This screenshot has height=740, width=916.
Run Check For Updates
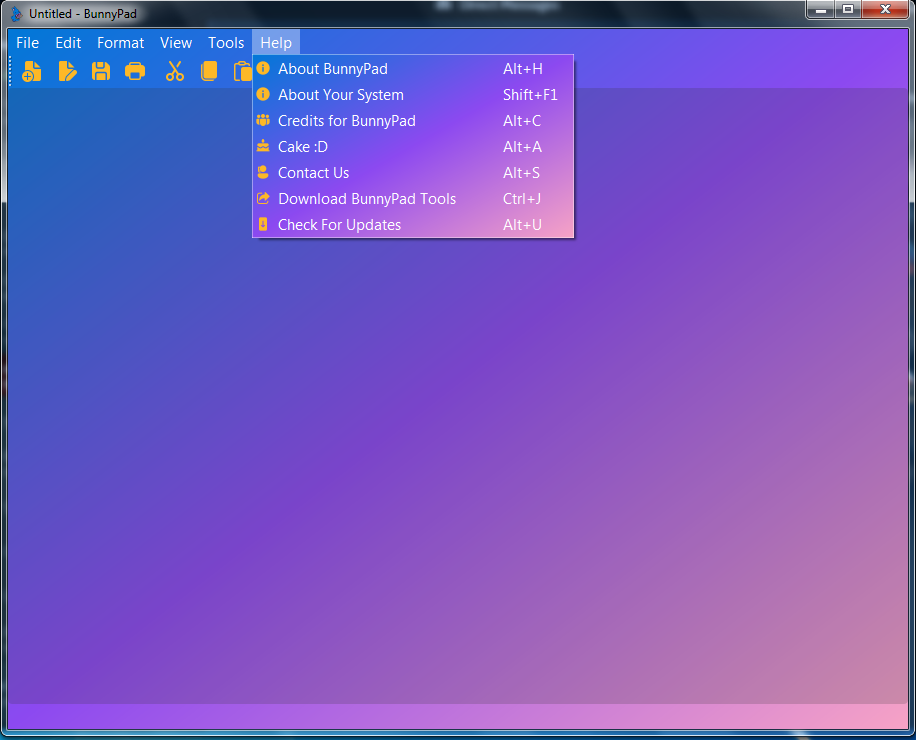pyautogui.click(x=413, y=225)
